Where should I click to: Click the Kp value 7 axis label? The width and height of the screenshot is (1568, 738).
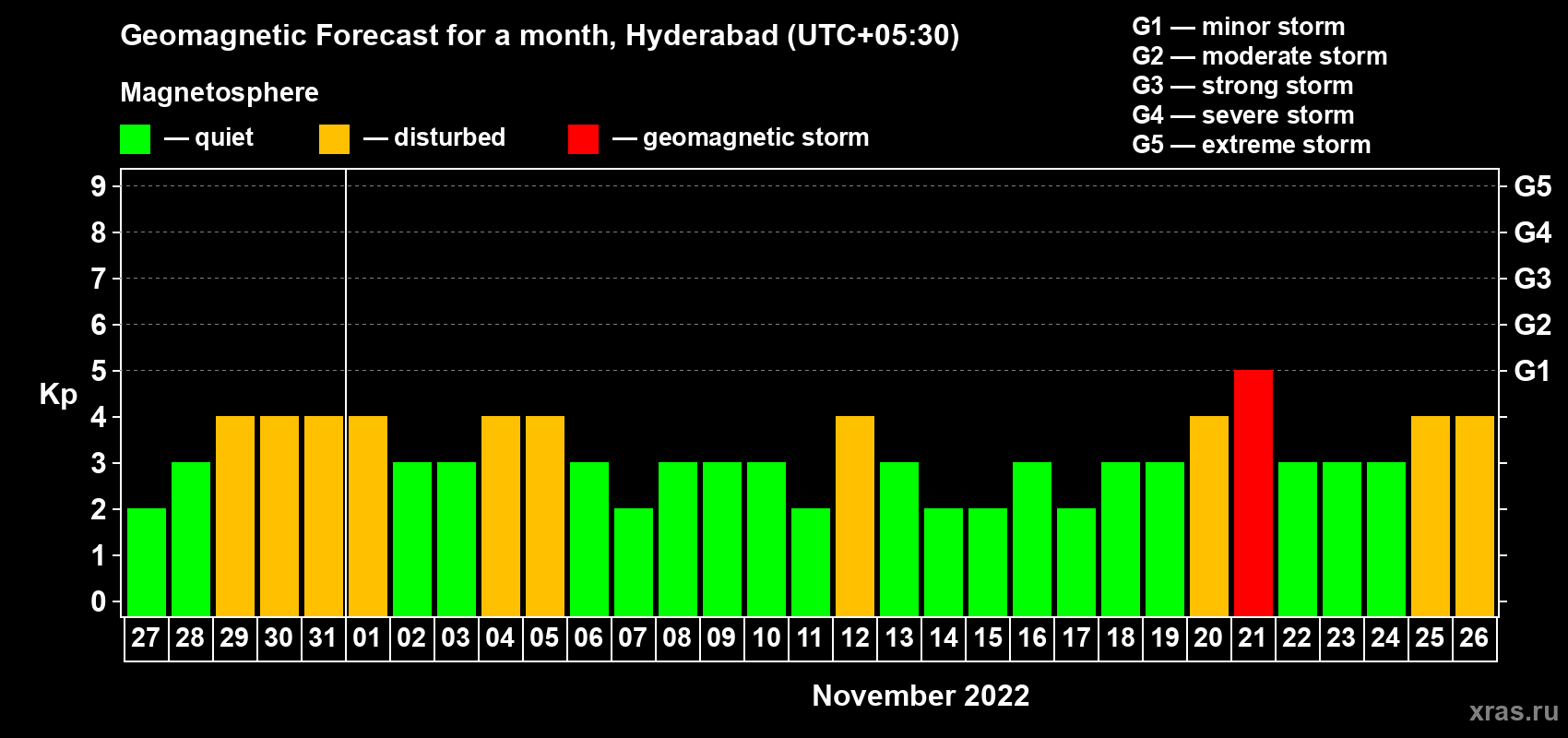click(99, 279)
